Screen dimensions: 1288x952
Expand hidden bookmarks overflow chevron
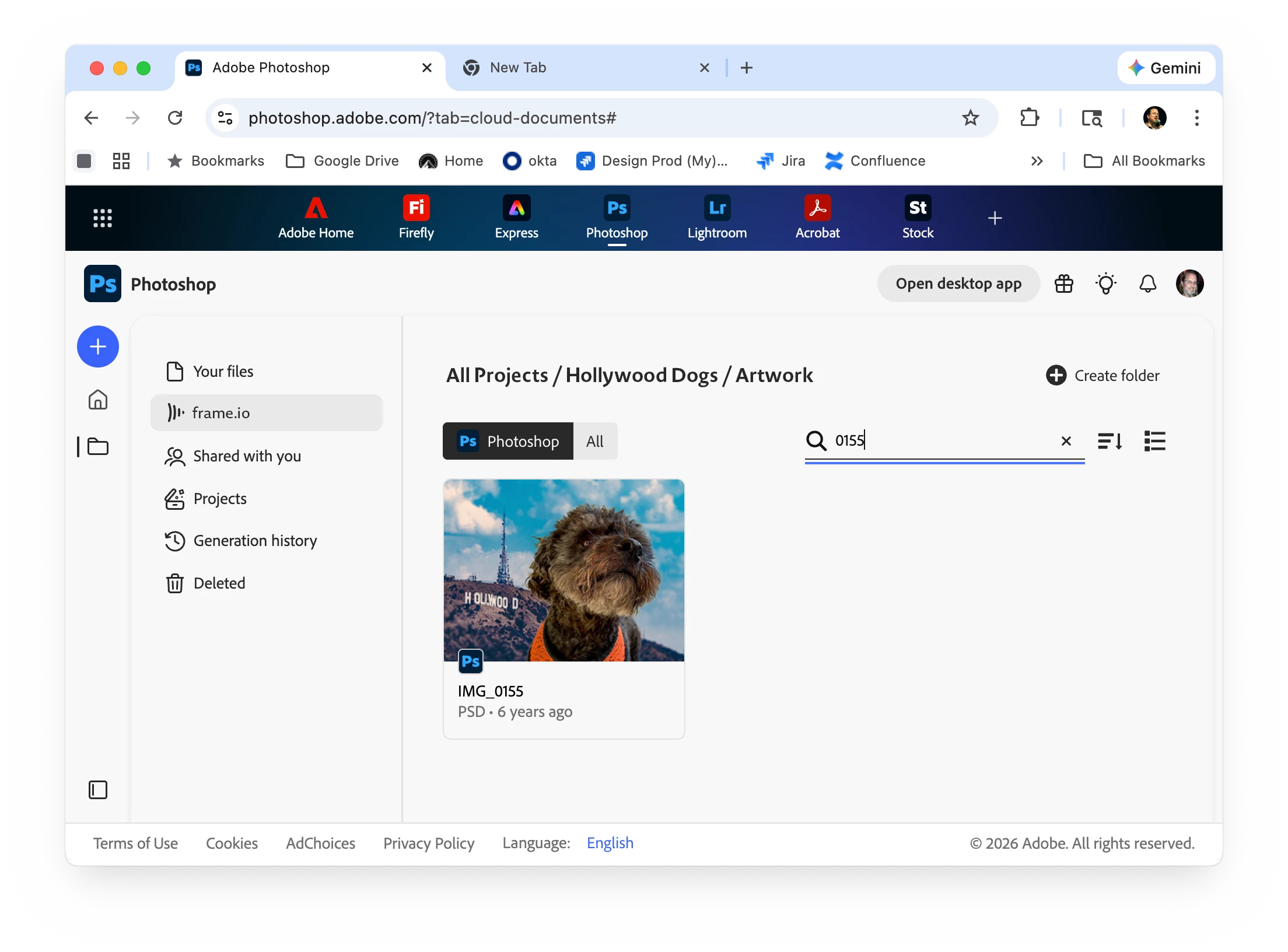coord(1037,161)
